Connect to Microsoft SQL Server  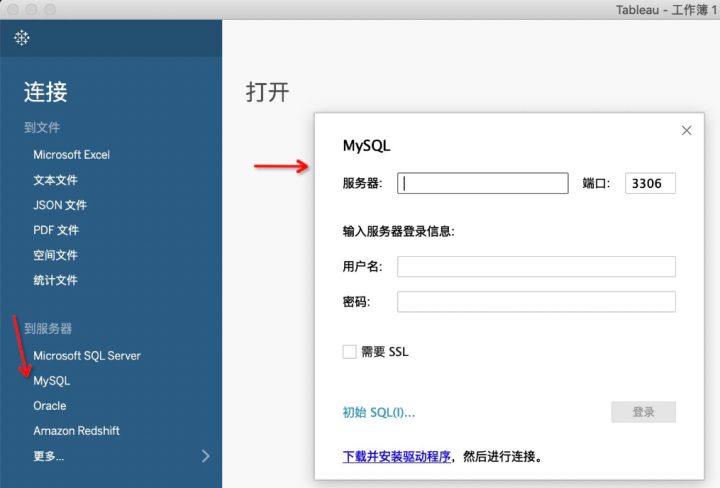[87, 356]
